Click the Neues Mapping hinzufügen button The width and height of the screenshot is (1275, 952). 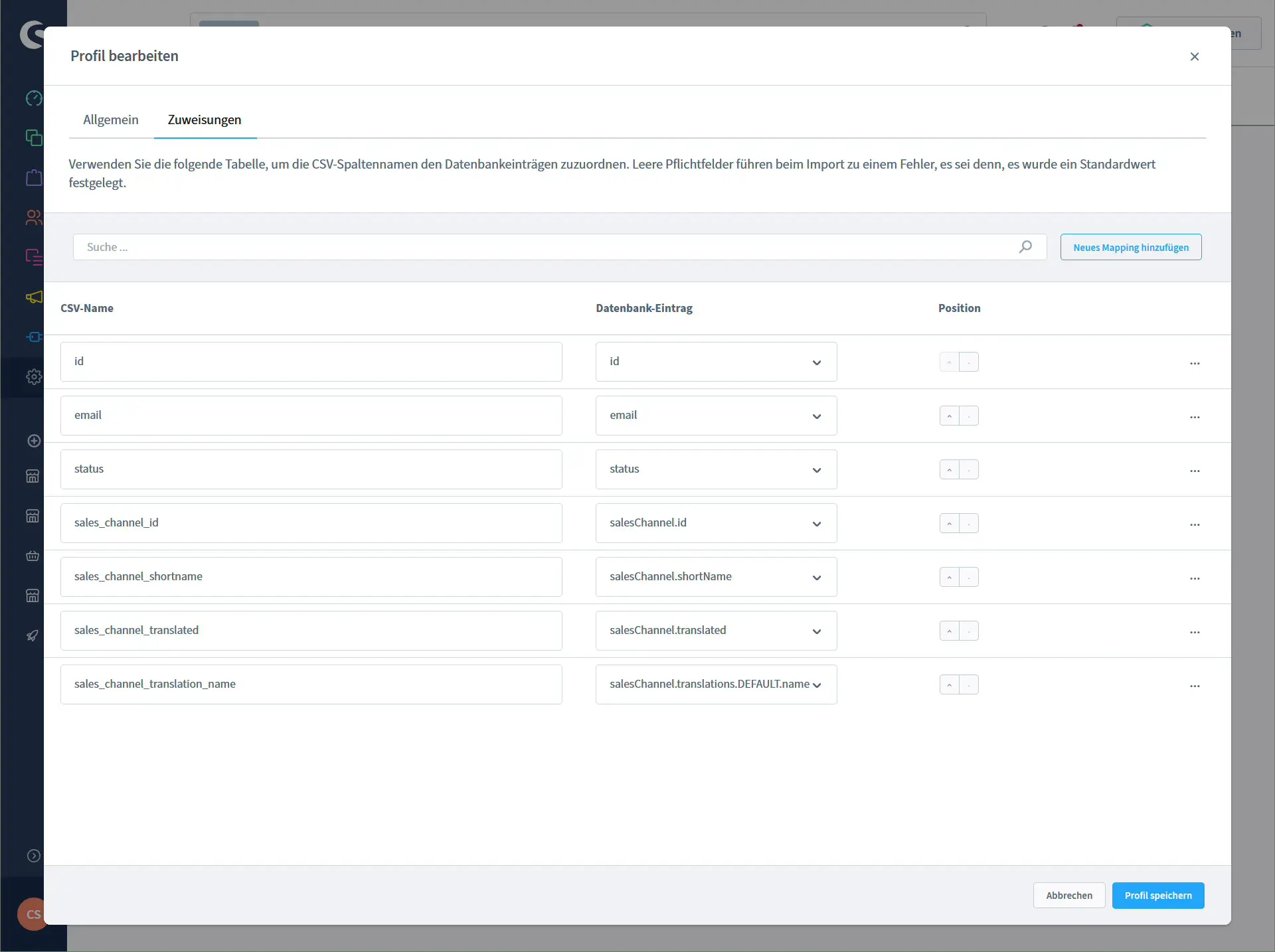[1130, 246]
